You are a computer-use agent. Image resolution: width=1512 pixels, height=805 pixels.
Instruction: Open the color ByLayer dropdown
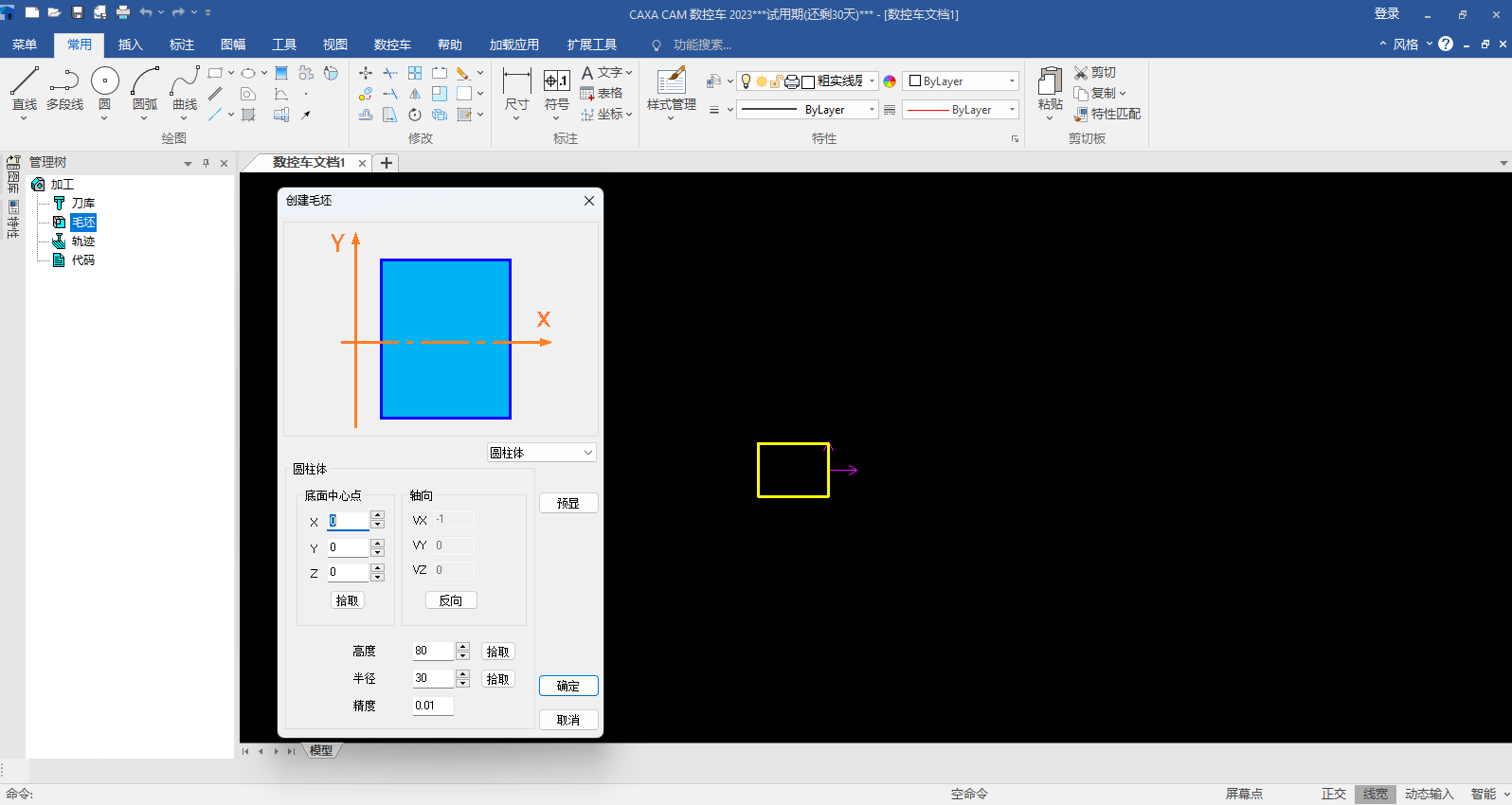pyautogui.click(x=961, y=81)
